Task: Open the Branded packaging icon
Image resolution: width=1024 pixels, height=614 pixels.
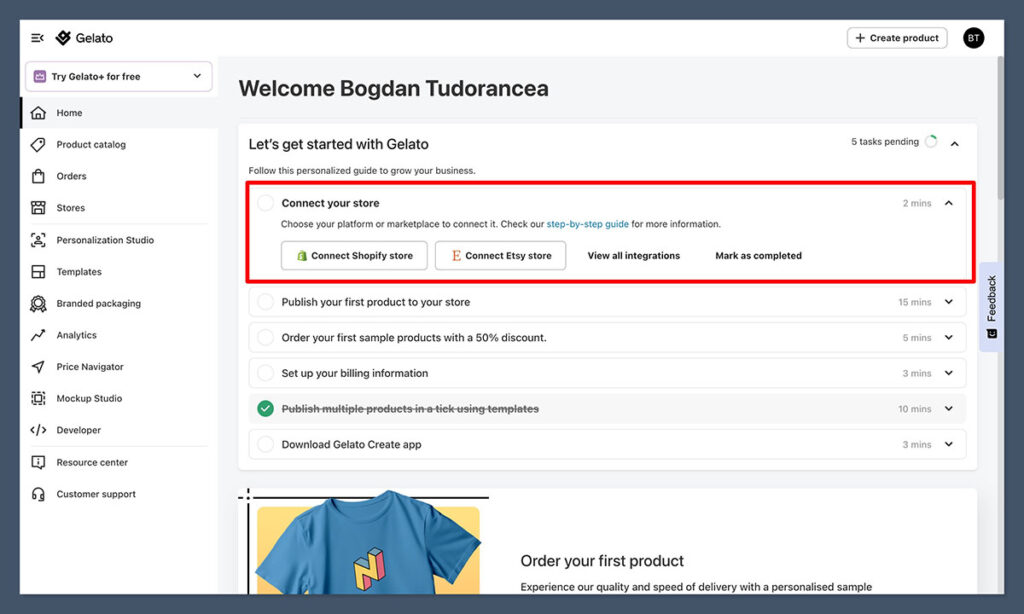Action: (38, 303)
